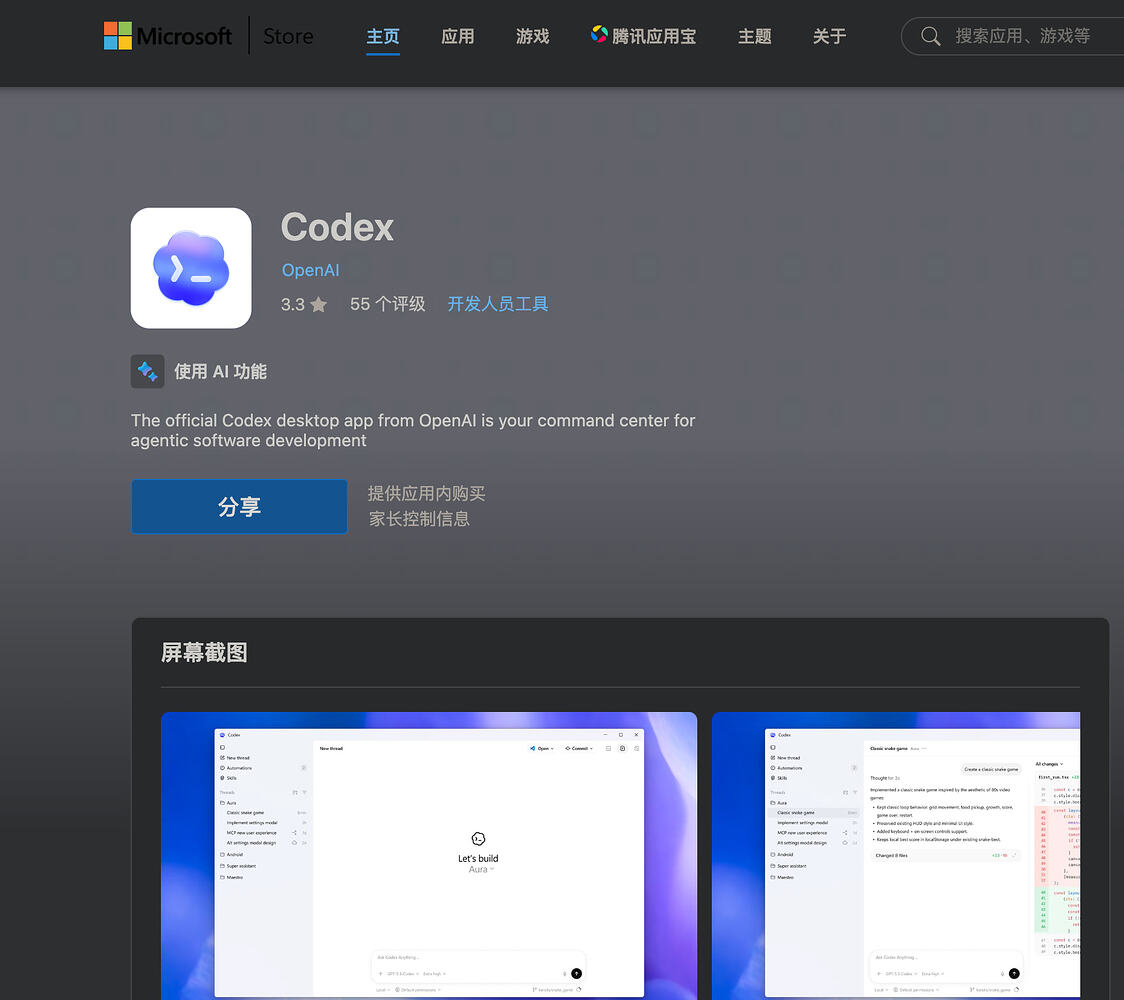1124x1000 pixels.
Task: Click the AI sparkle icon
Action: (x=148, y=371)
